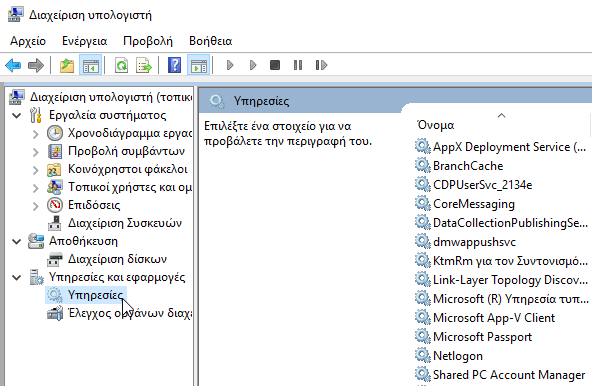Select Αποθήκευση in the tree
Viewport: 592px width, 386px height.
(83, 241)
